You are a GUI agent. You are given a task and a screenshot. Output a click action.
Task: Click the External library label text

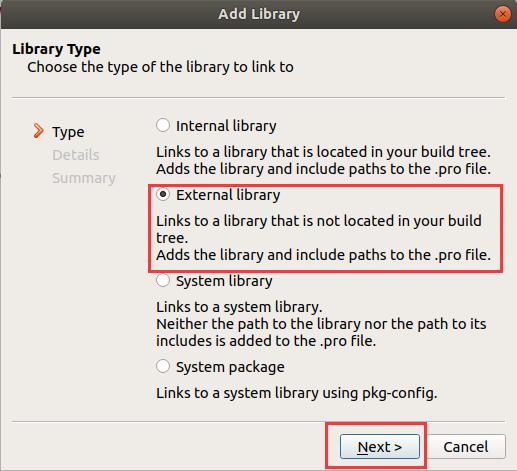coord(228,195)
